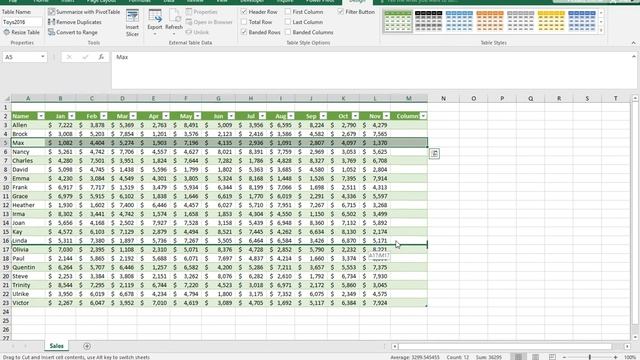
Task: Refresh external table data
Action: pyautogui.click(x=174, y=23)
